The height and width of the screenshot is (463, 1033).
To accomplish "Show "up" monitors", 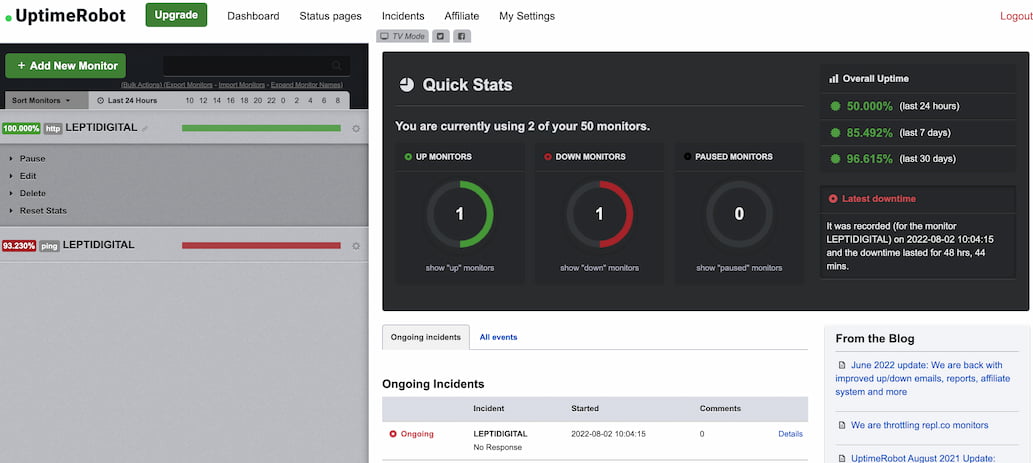I will 460,268.
